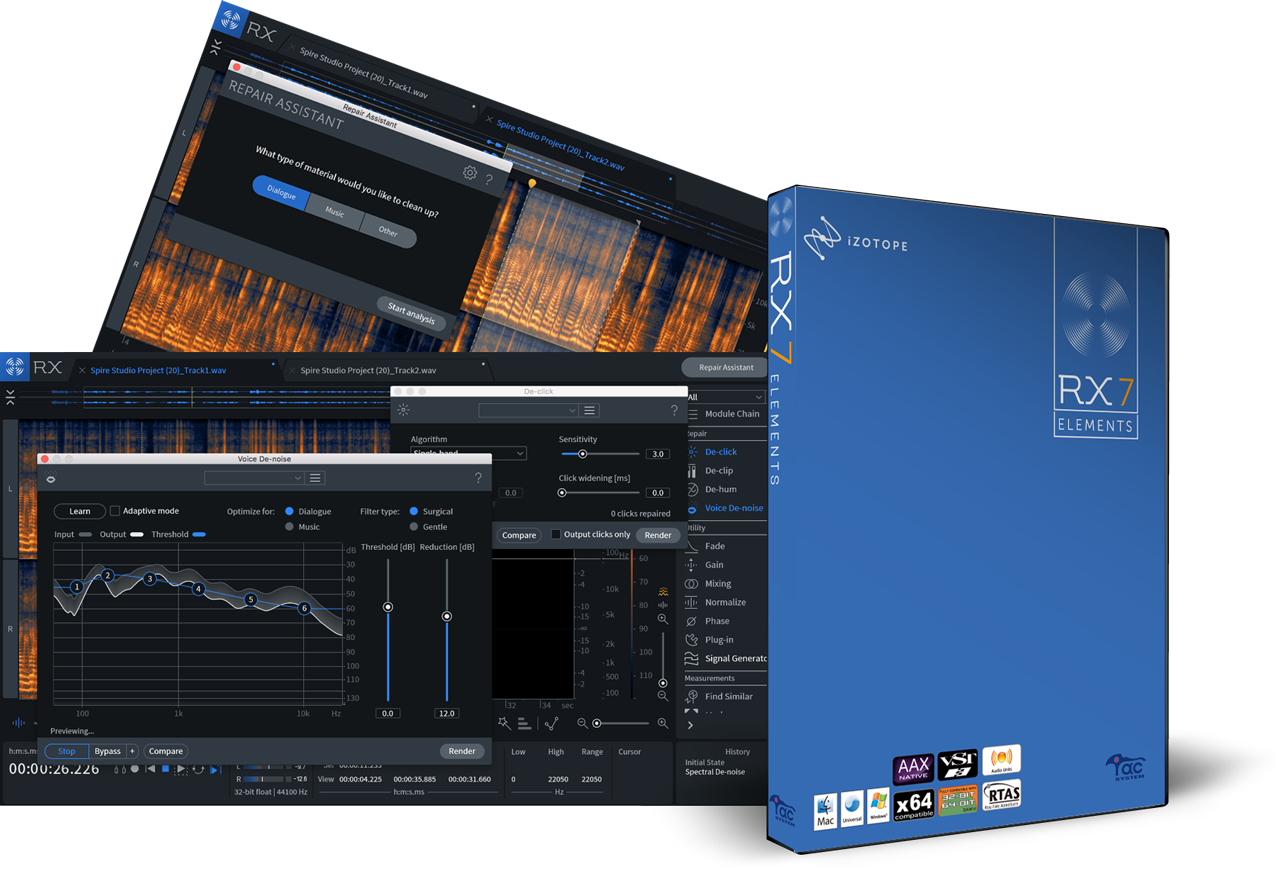
Task: Expand the Bypass plus options button
Action: pyautogui.click(x=132, y=751)
